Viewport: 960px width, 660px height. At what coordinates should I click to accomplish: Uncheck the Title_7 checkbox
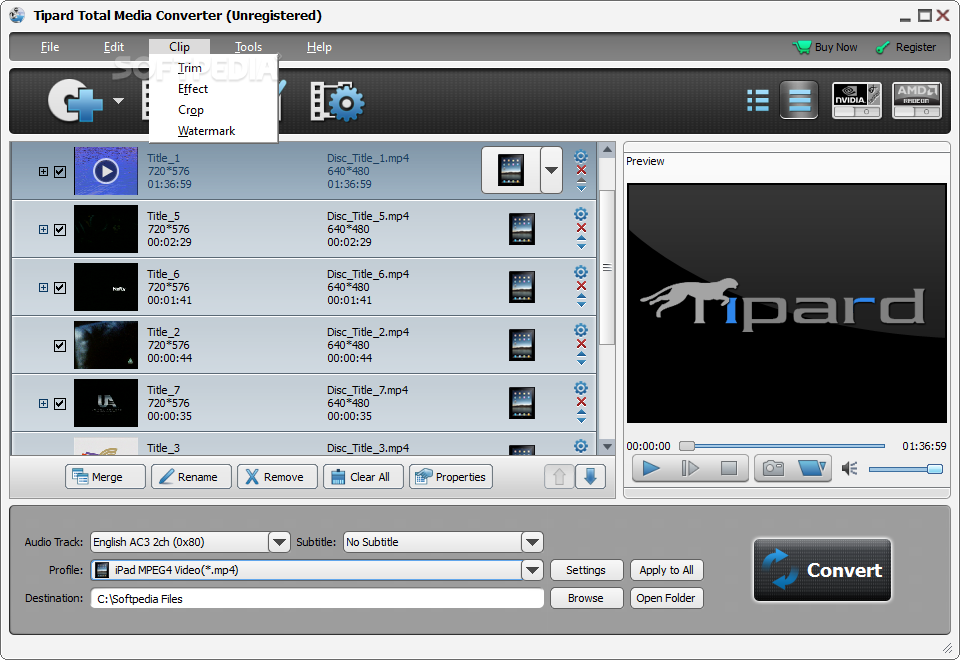(x=60, y=403)
